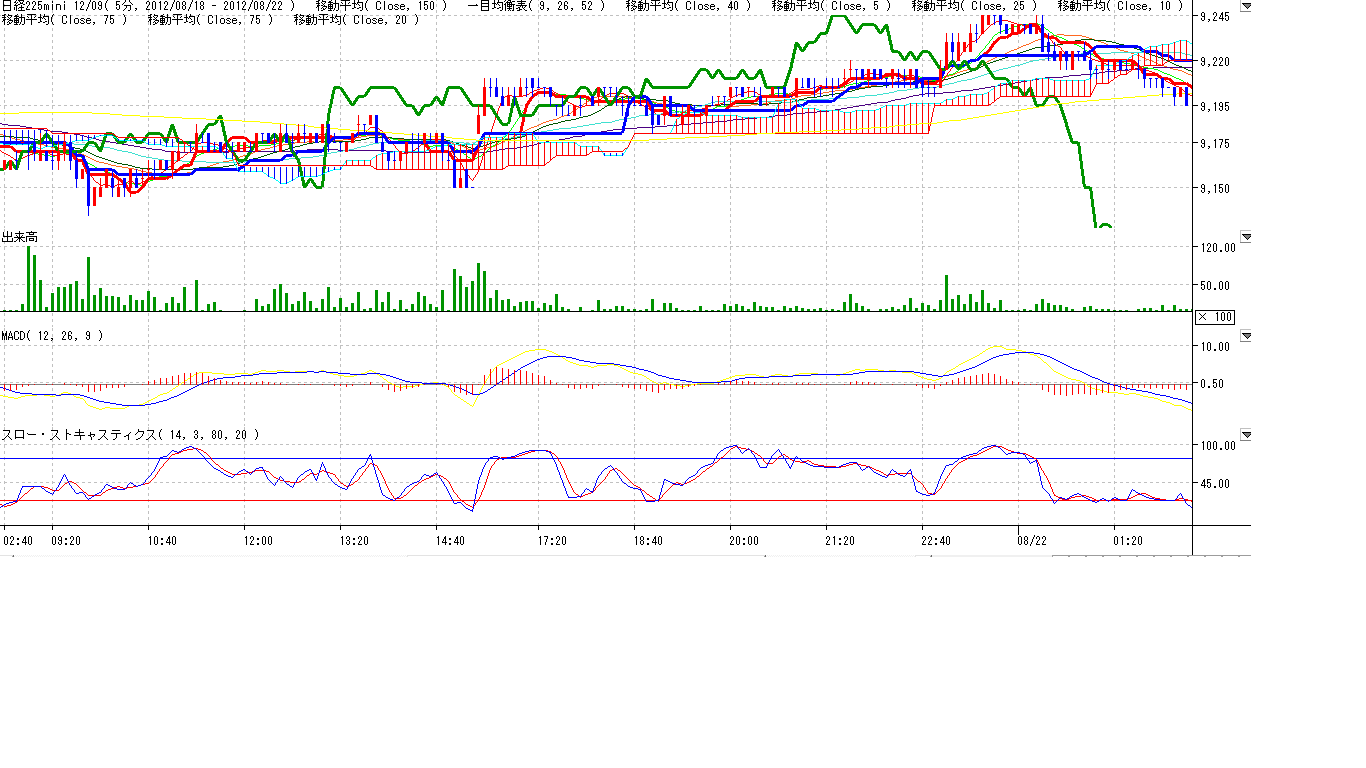
Task: Click the 02:40 time axis label
Action: [x=18, y=541]
